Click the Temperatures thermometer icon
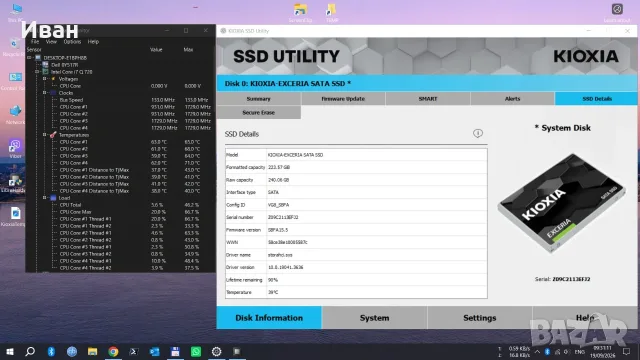 53,135
